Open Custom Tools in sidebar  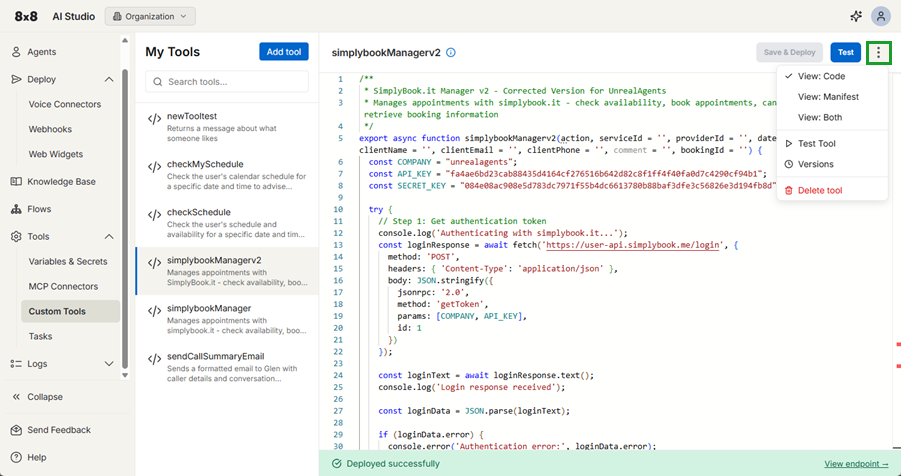click(x=71, y=311)
